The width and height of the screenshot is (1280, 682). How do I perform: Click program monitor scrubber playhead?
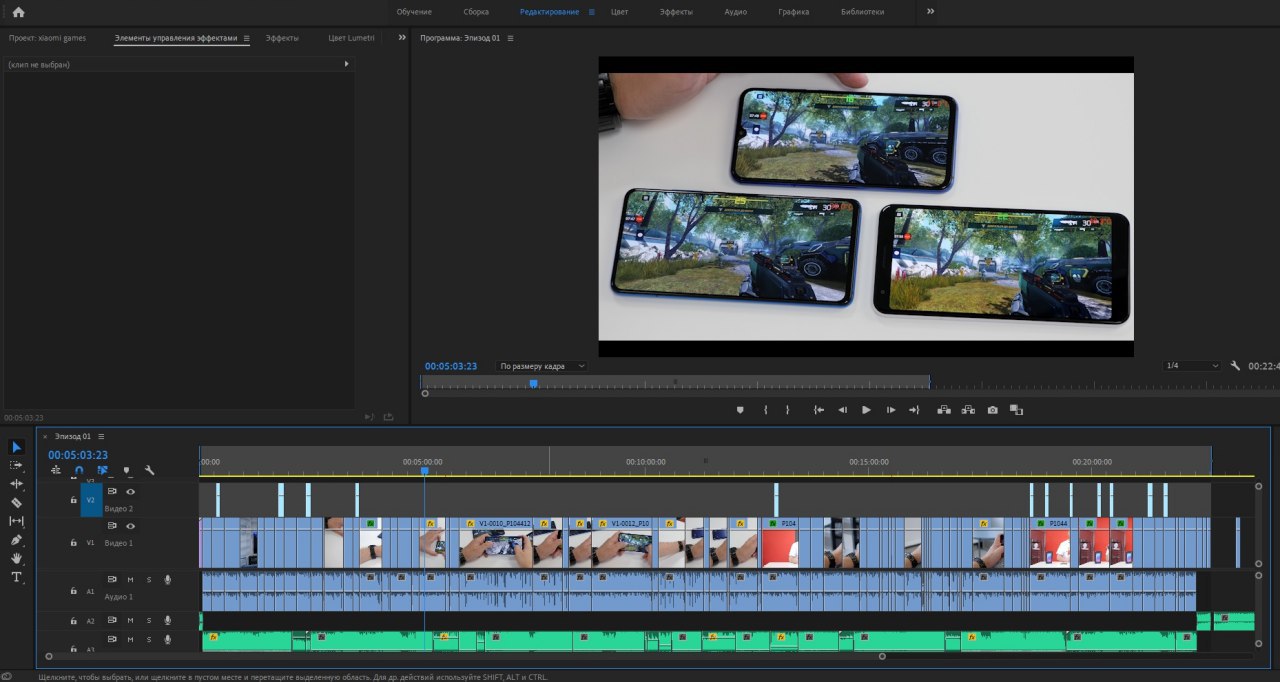click(533, 383)
